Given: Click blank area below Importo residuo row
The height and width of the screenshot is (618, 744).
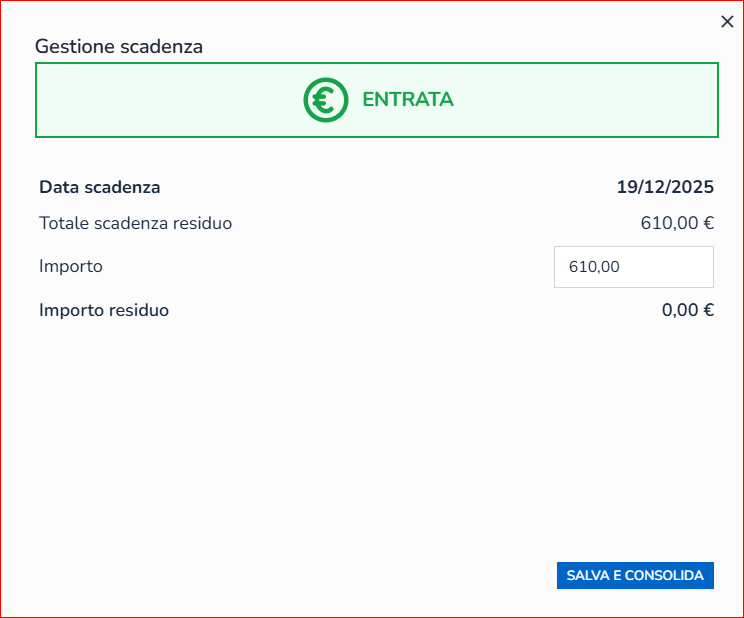Looking at the screenshot, I should [370, 420].
